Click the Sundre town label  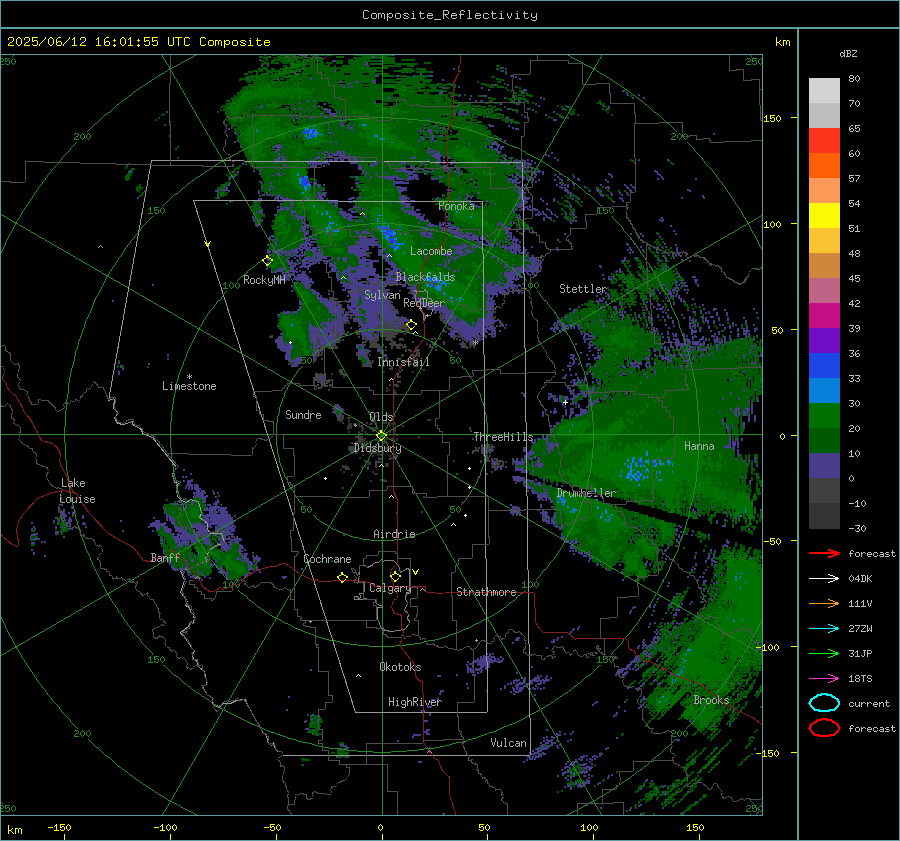[303, 414]
